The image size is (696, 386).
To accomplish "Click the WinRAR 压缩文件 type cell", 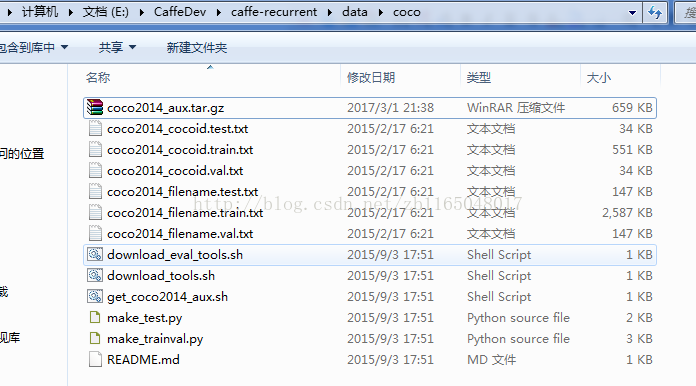I will pos(516,108).
